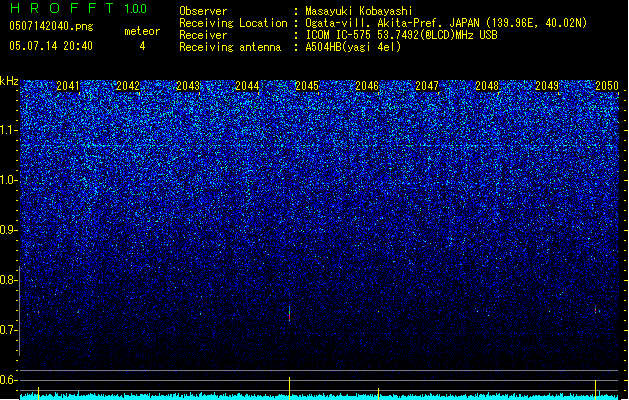The width and height of the screenshot is (629, 400).
Task: Click the 1.0 kHz axis label
Action: (x=9, y=180)
